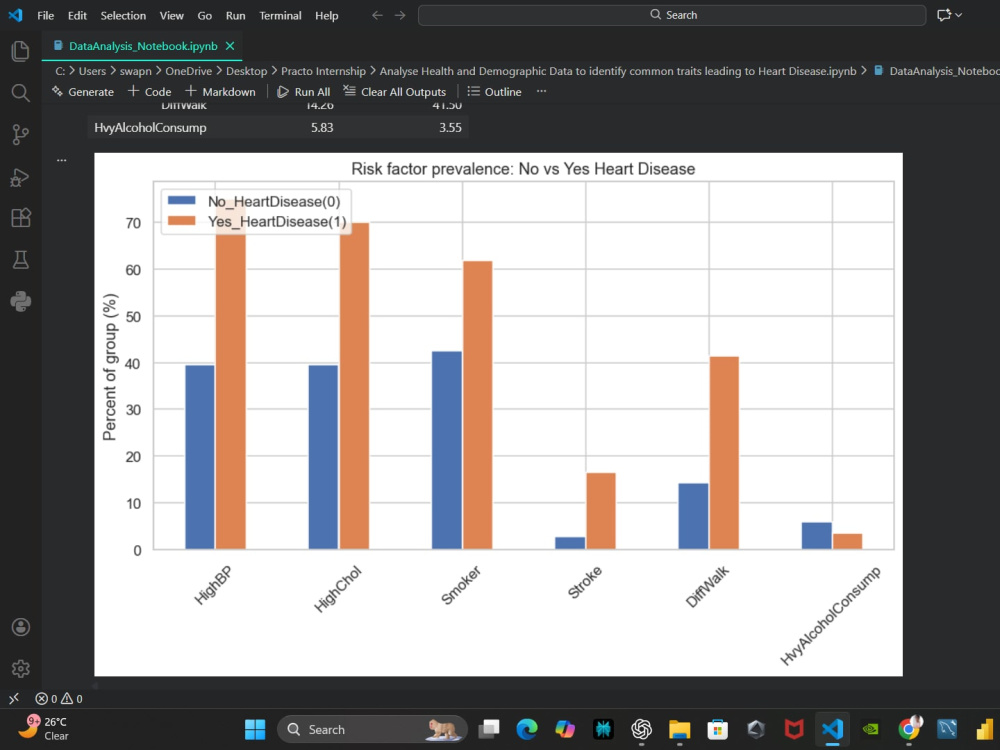Image resolution: width=1000 pixels, height=750 pixels.
Task: Open the weather widget showing 26°C
Action: (x=45, y=728)
